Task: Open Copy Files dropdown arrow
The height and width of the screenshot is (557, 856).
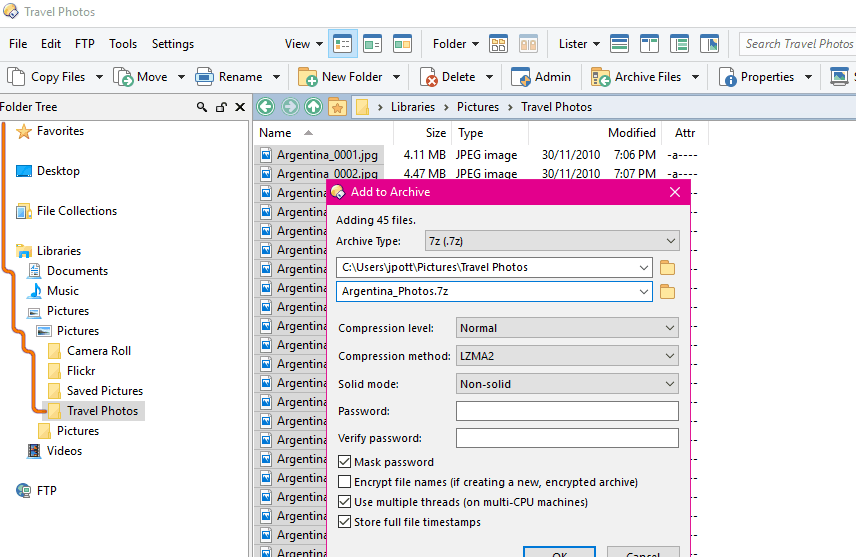Action: pos(99,77)
